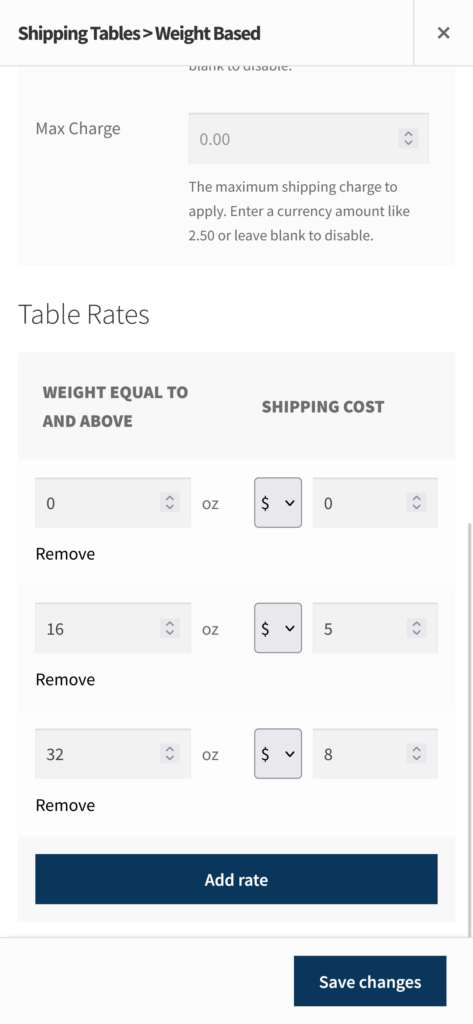Click stepper on the $5 shipping cost field
Screen dimensions: 473x1024
point(416,628)
